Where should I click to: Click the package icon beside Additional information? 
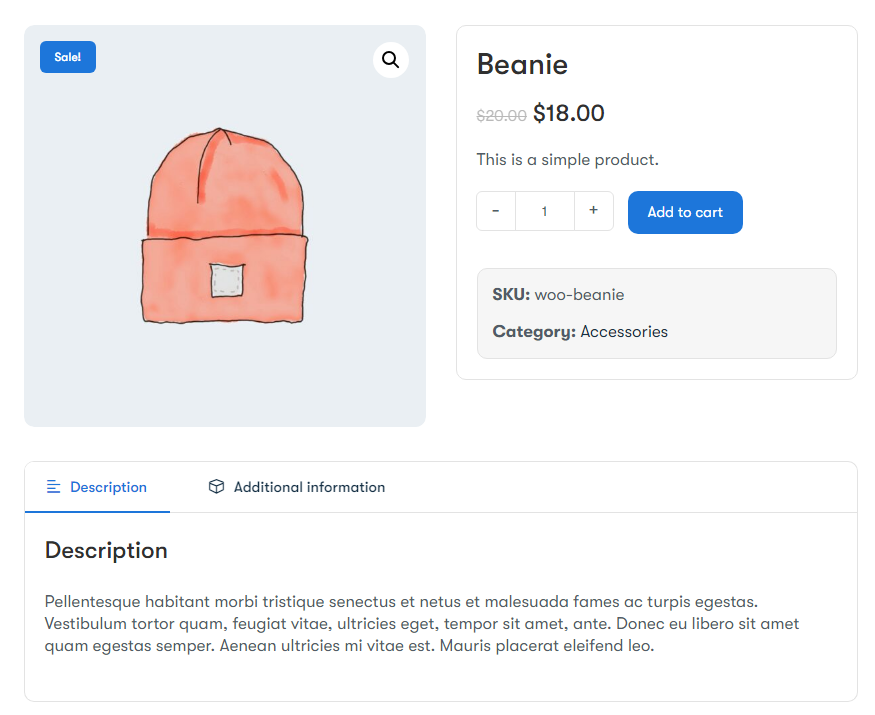(x=217, y=487)
